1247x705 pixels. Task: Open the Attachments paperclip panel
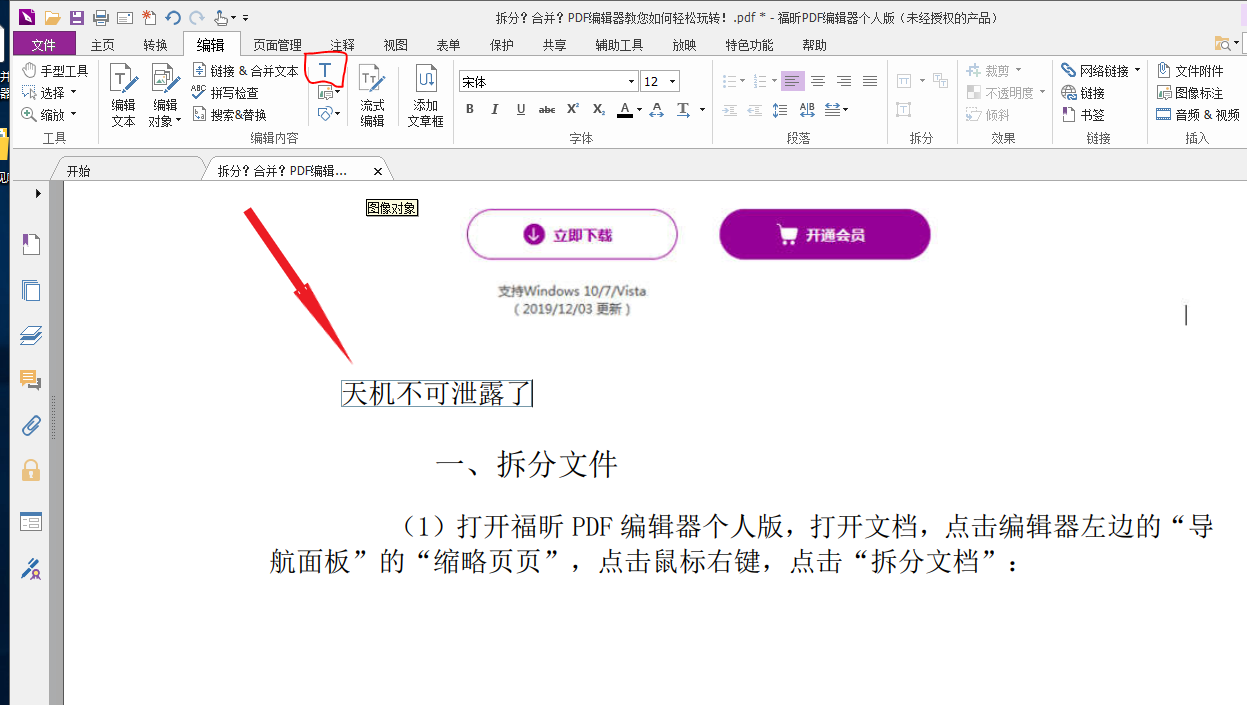[31, 425]
